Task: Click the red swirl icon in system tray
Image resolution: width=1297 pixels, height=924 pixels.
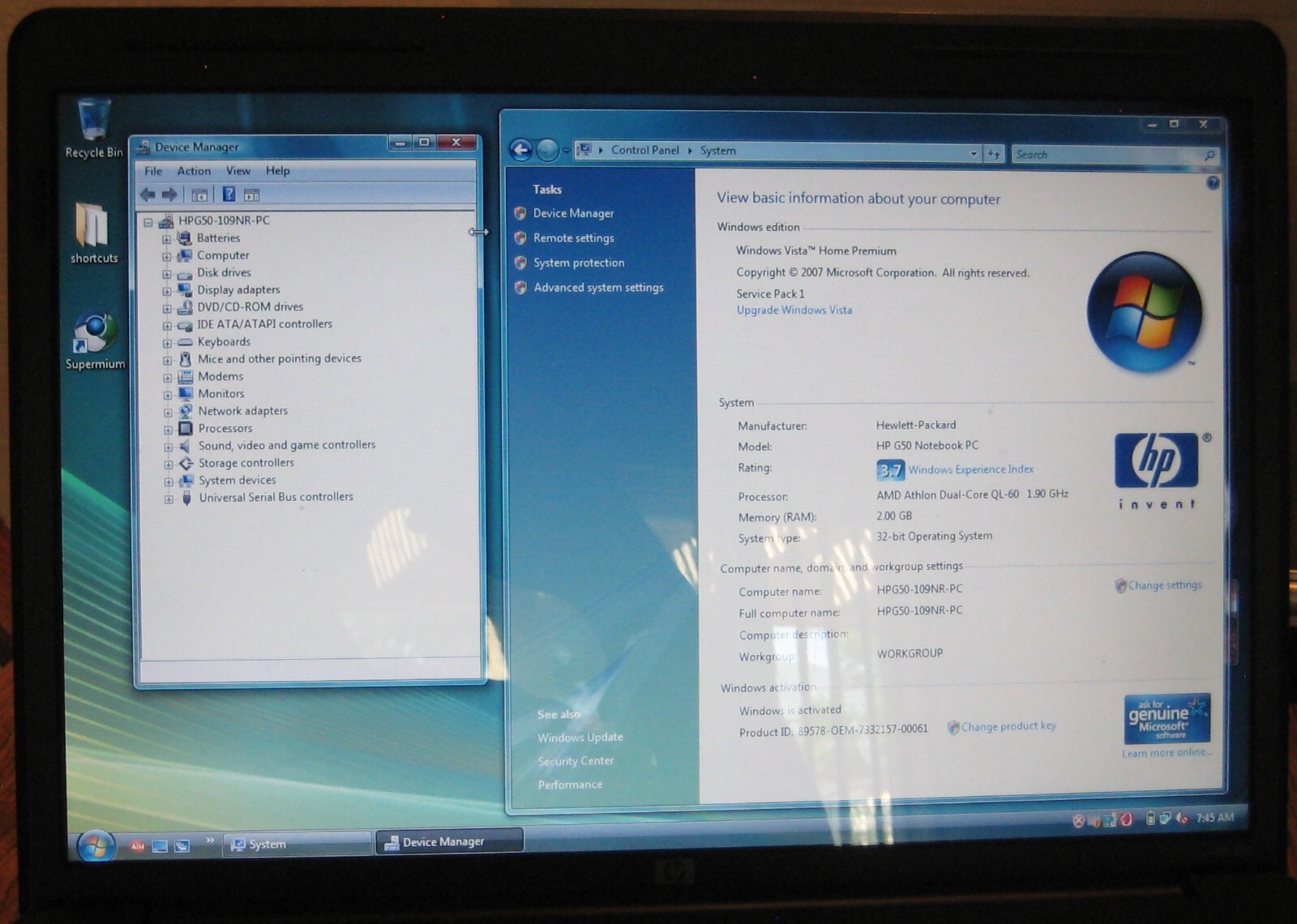Action: click(x=1126, y=819)
